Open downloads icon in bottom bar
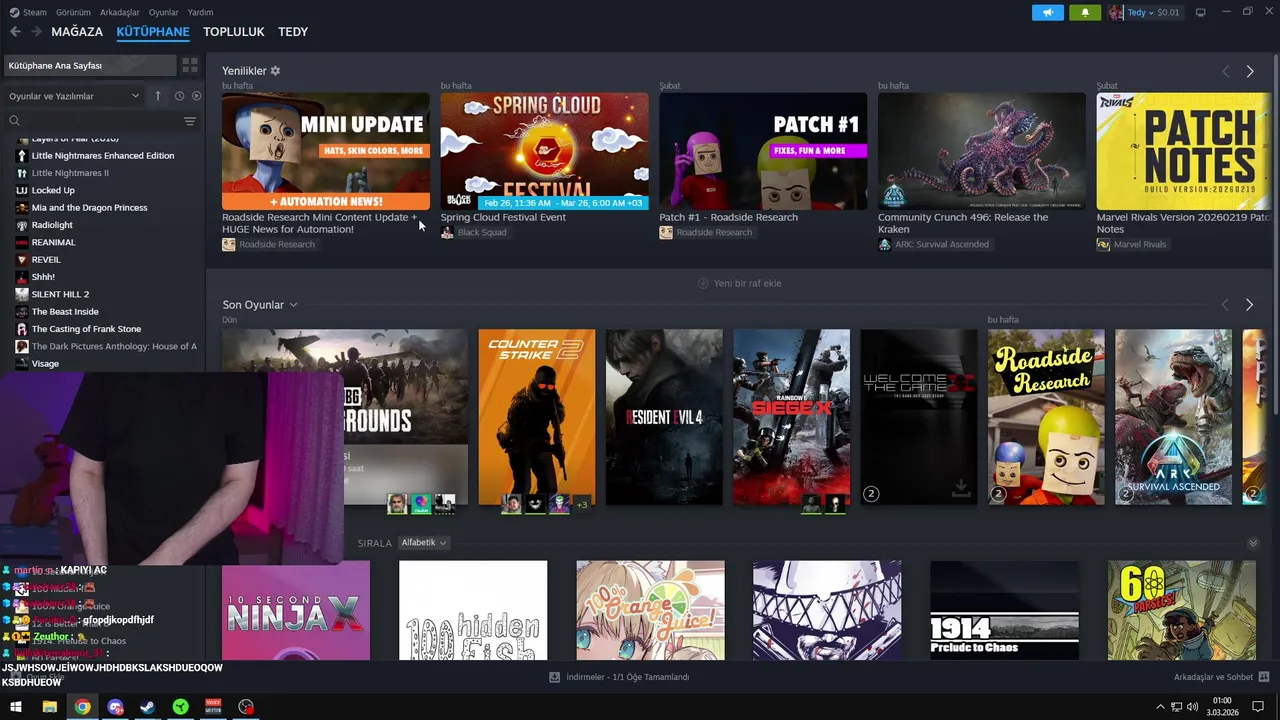Viewport: 1280px width, 720px height. point(554,677)
